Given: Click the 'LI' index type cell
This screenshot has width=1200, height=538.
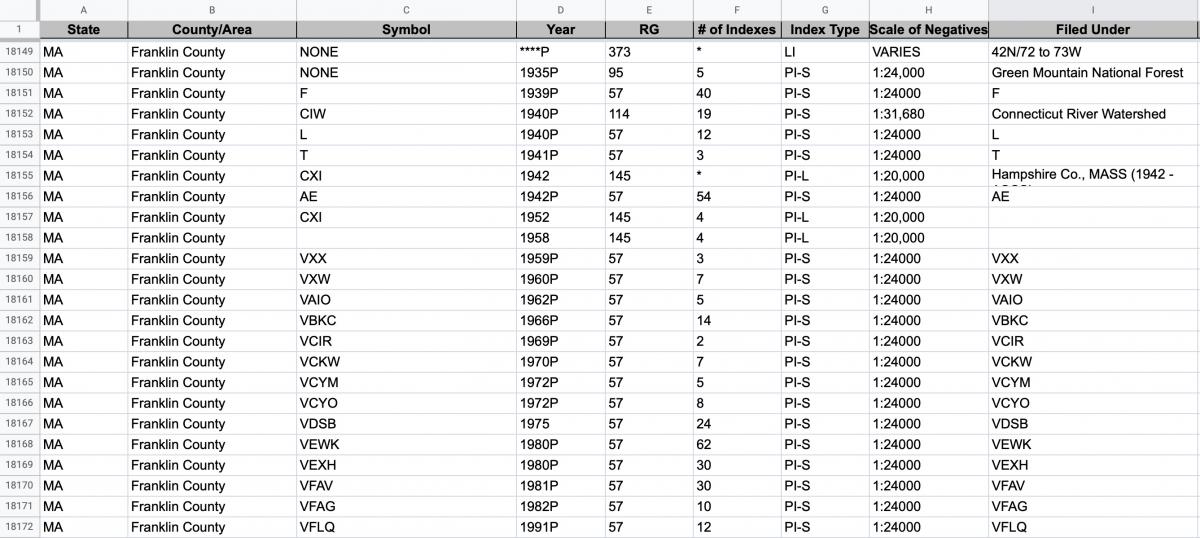Looking at the screenshot, I should point(790,52).
